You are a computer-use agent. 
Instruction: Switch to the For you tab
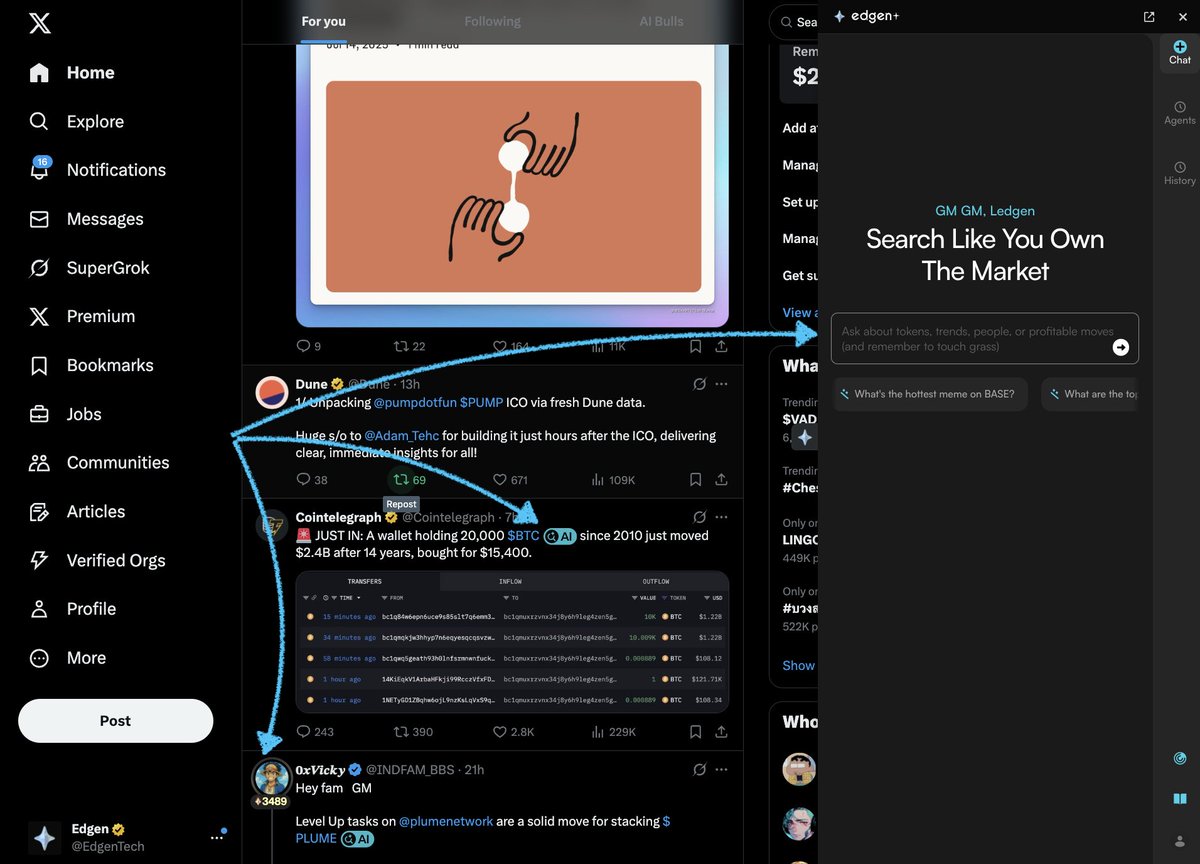pos(323,21)
